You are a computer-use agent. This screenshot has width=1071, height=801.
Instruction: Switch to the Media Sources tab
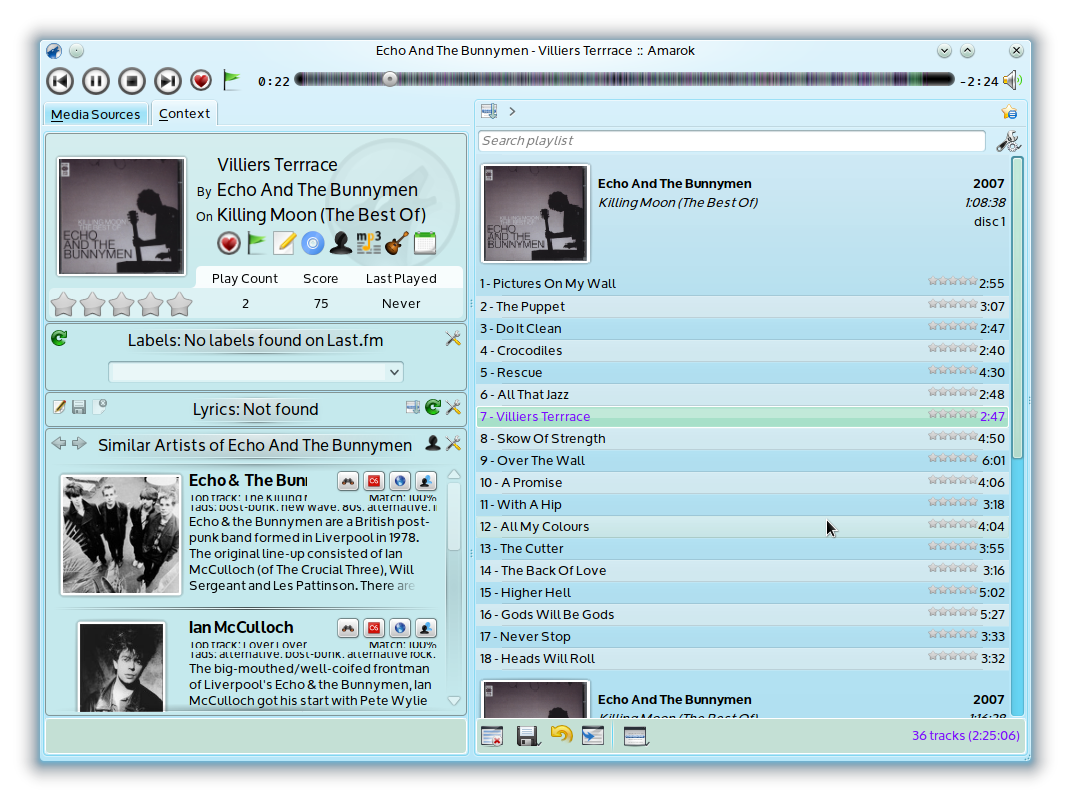(96, 114)
